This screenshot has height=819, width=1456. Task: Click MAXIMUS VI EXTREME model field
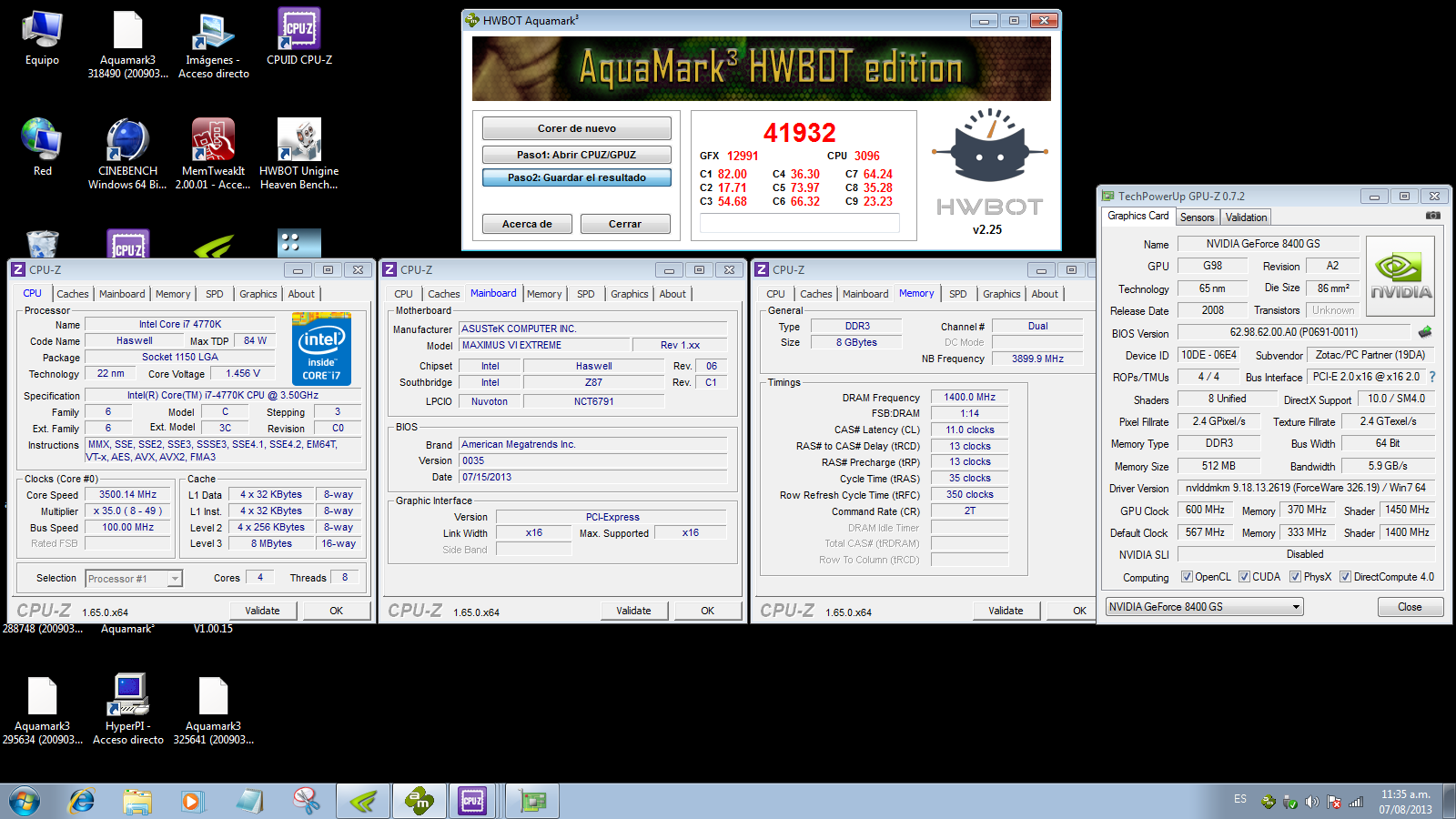click(x=544, y=346)
